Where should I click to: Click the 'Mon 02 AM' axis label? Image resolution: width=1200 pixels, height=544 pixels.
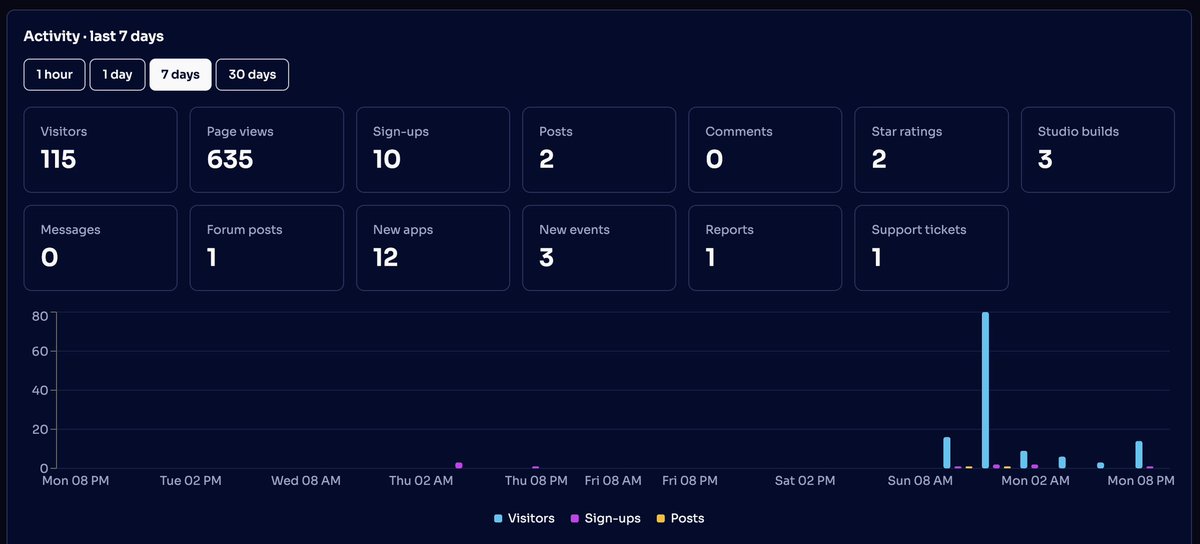pyautogui.click(x=1035, y=481)
